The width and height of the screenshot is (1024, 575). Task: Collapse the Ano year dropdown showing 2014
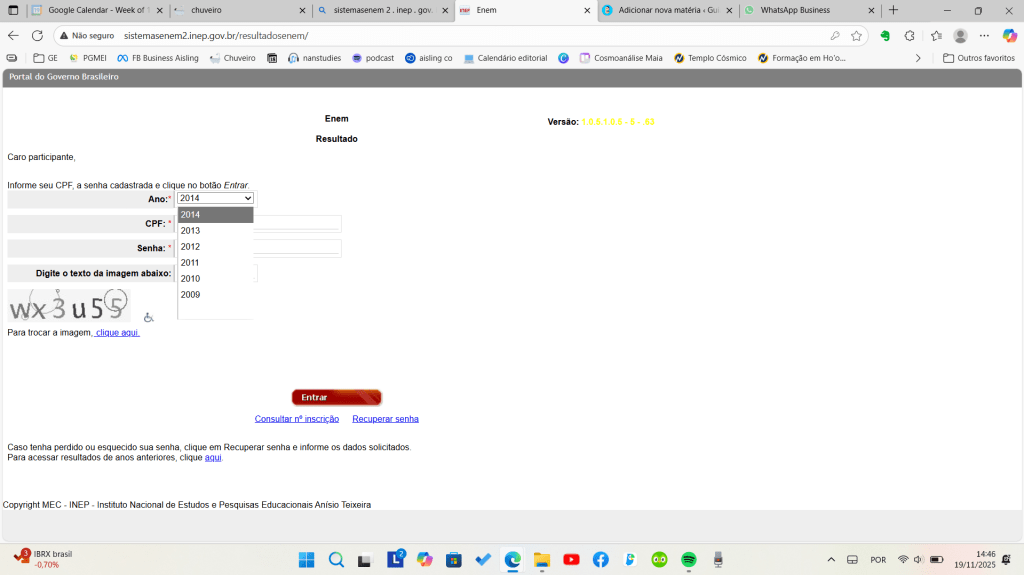coord(216,198)
